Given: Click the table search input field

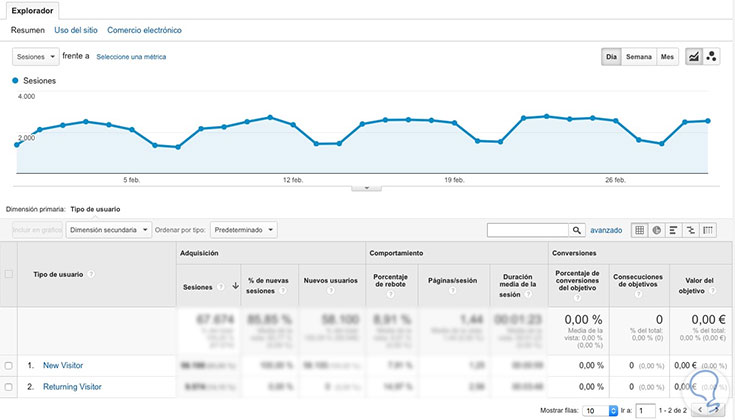Looking at the screenshot, I should (x=528, y=230).
